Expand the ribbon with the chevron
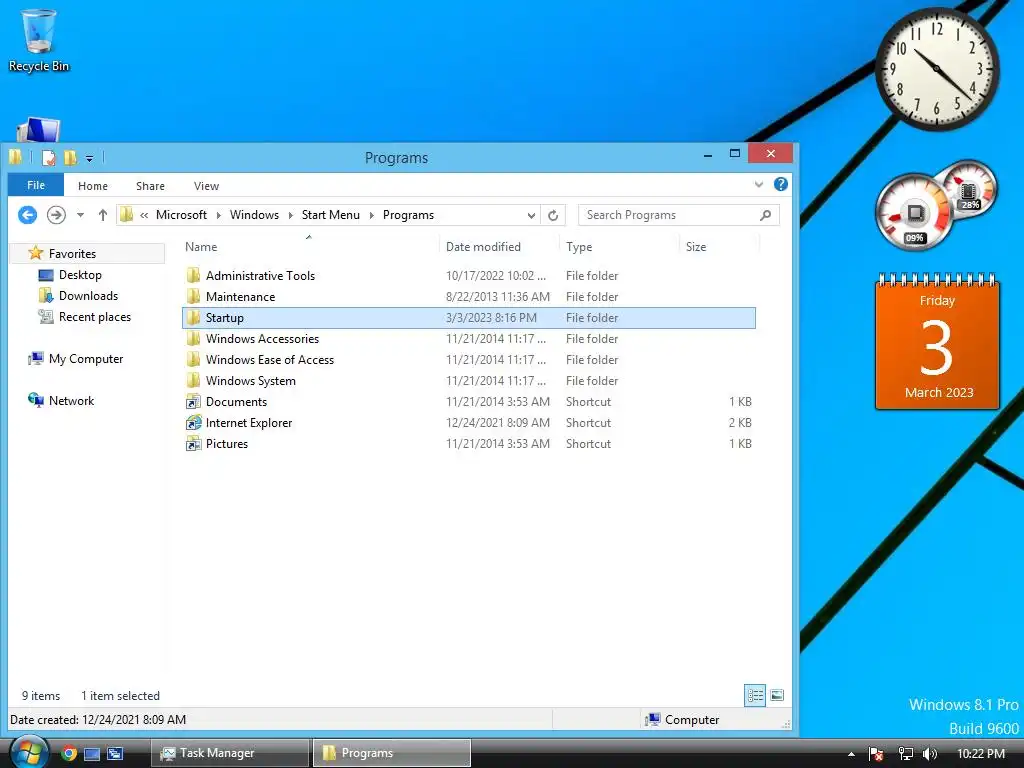Image resolution: width=1024 pixels, height=768 pixels. click(758, 185)
